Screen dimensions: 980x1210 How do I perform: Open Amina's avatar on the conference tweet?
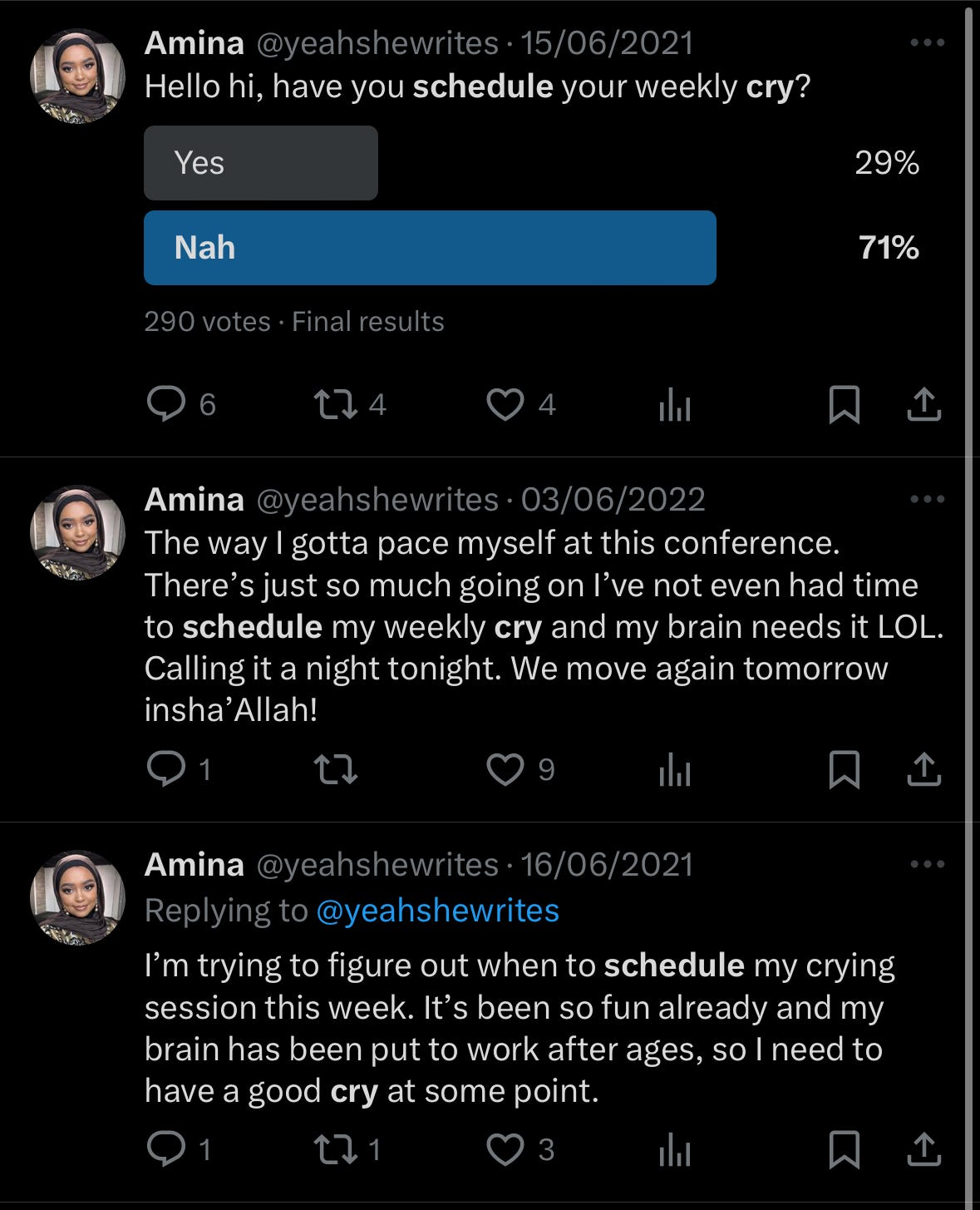77,532
